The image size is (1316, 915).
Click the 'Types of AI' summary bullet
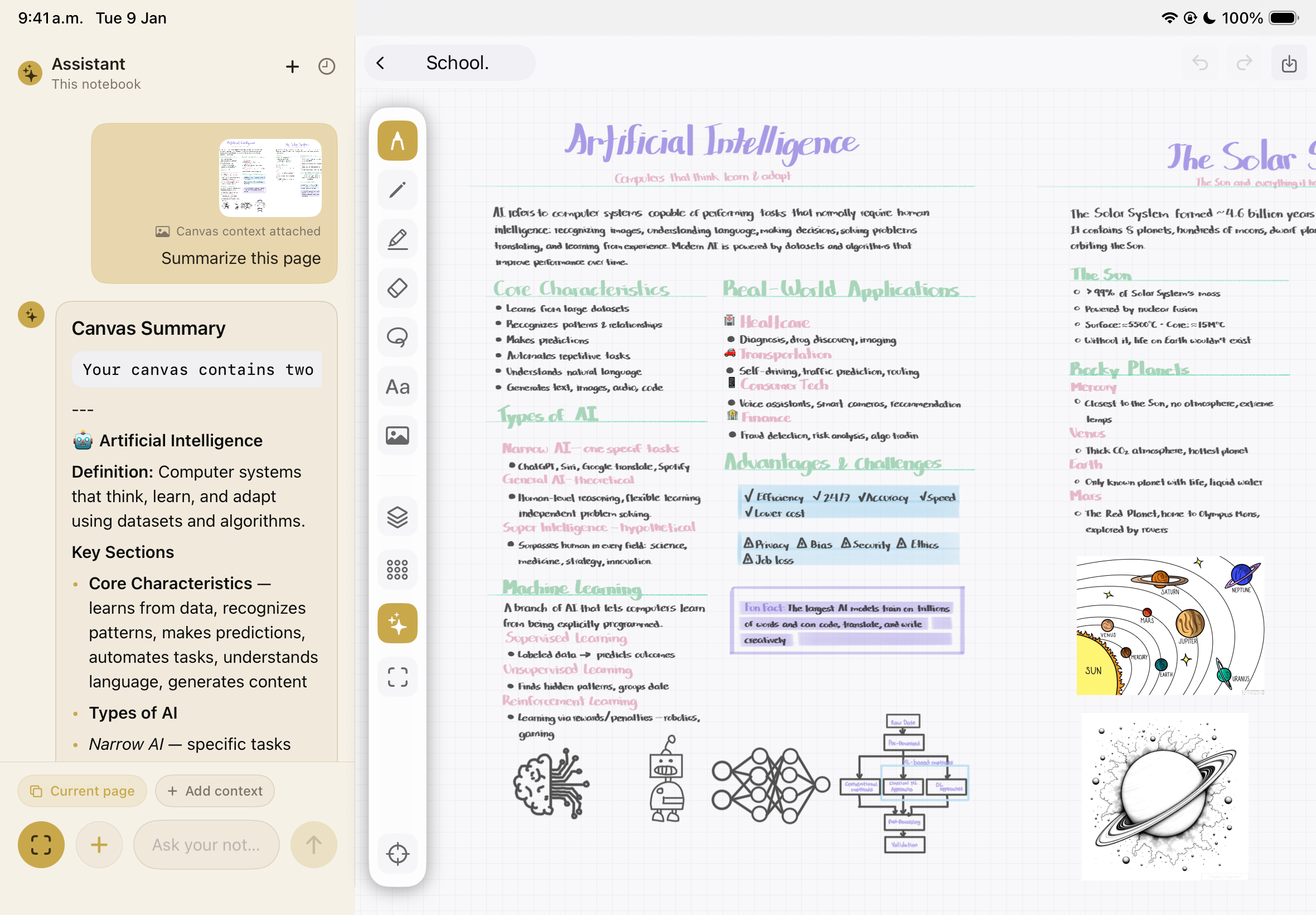[x=133, y=712]
